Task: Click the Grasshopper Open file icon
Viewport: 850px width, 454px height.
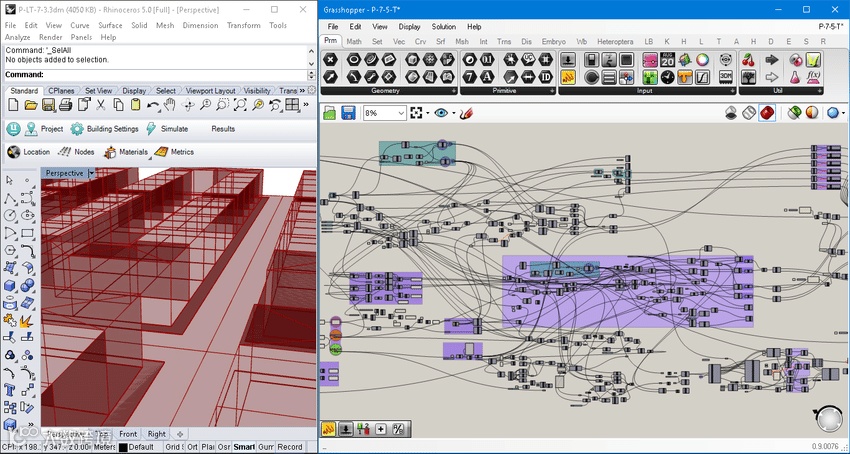Action: [330, 113]
